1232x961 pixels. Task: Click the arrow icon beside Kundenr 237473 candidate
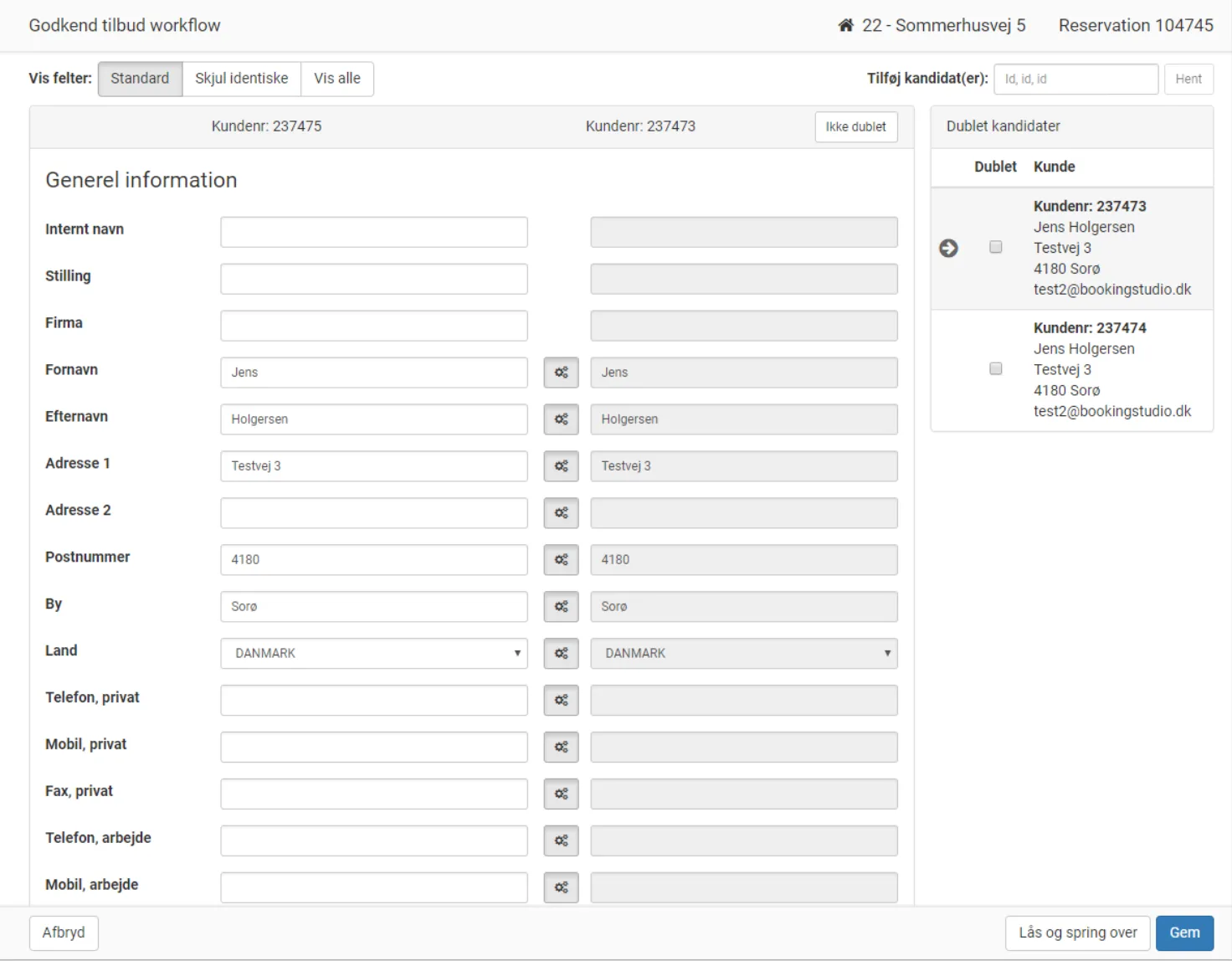948,249
